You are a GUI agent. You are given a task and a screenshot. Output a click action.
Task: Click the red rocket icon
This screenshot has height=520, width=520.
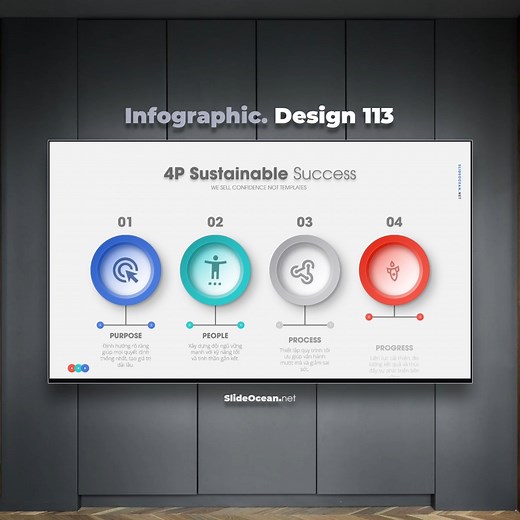point(393,271)
